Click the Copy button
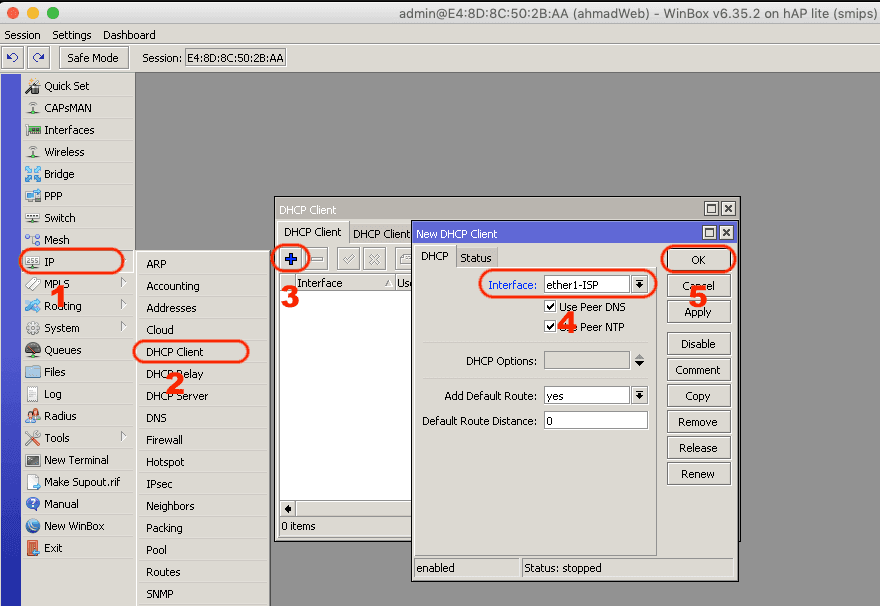The width and height of the screenshot is (880, 606). tap(698, 396)
